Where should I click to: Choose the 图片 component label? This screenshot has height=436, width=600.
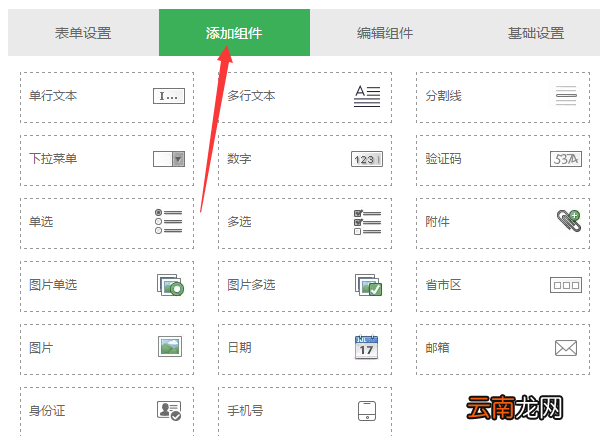pyautogui.click(x=41, y=348)
